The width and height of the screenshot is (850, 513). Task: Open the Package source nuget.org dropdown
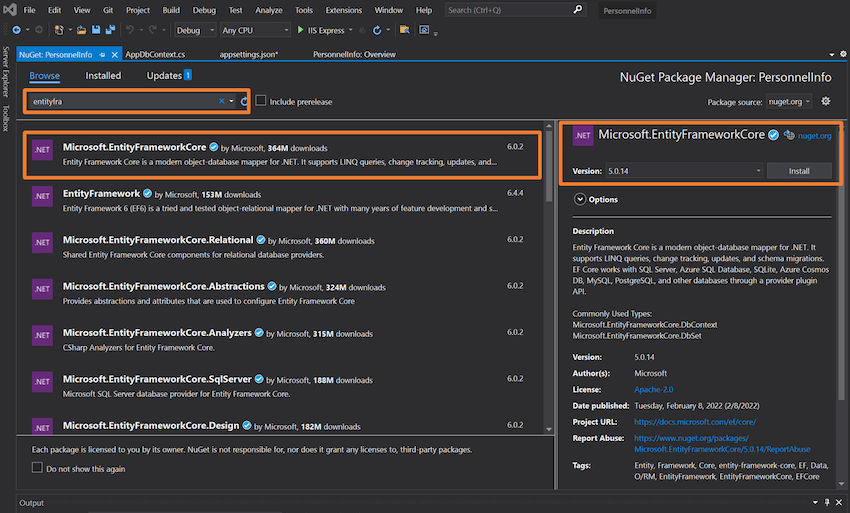point(789,101)
